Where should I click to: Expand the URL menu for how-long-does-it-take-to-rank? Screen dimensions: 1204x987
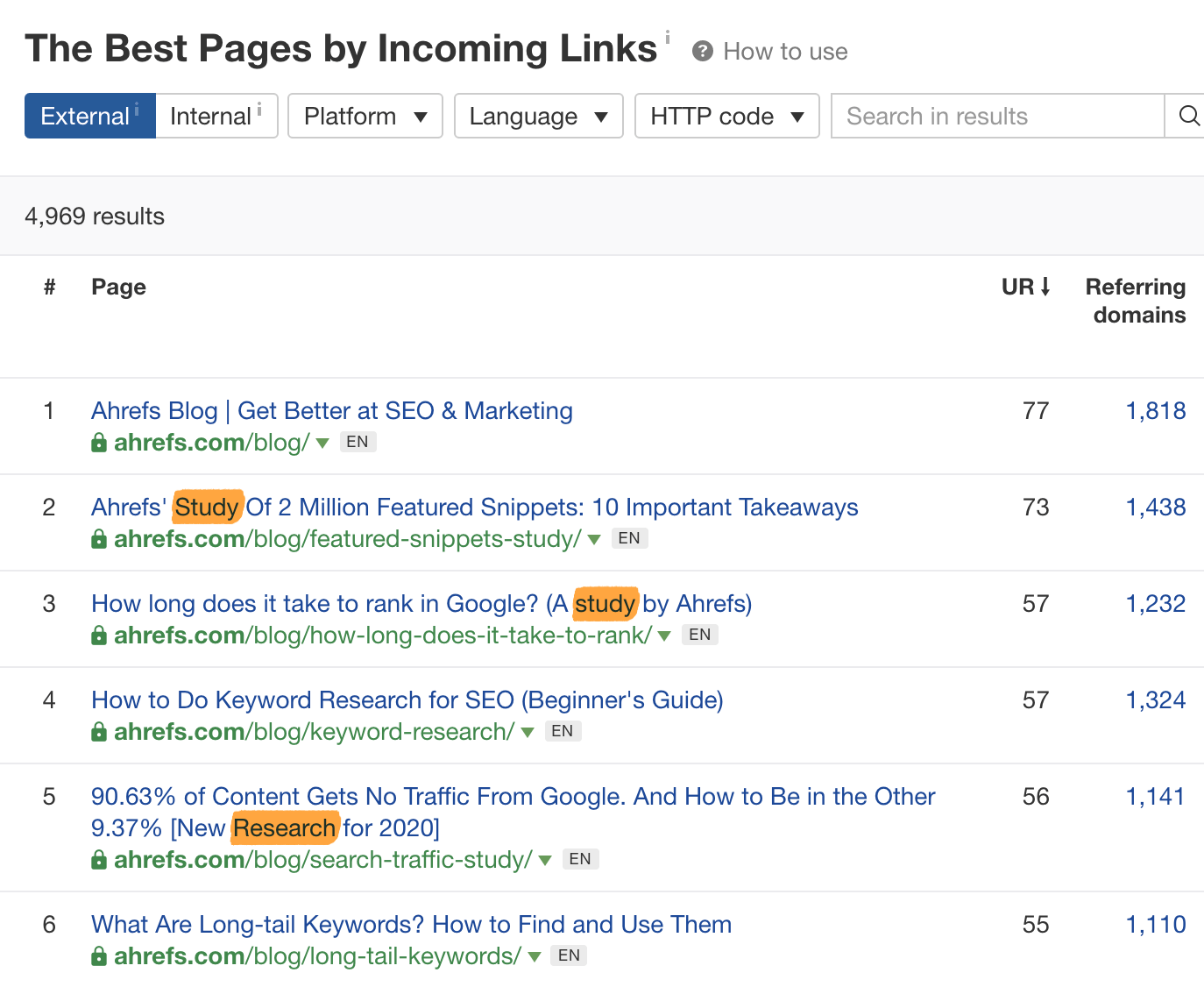click(664, 636)
